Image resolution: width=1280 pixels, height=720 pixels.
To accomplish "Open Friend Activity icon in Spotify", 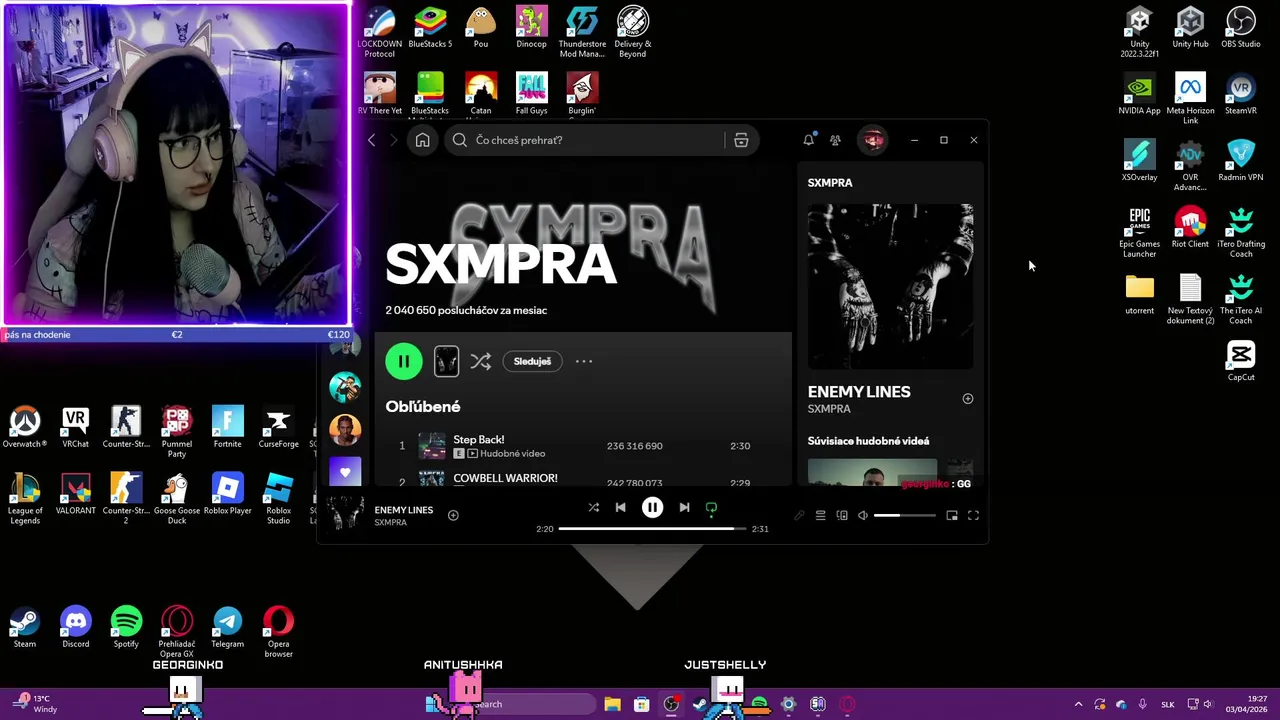I will click(x=836, y=140).
